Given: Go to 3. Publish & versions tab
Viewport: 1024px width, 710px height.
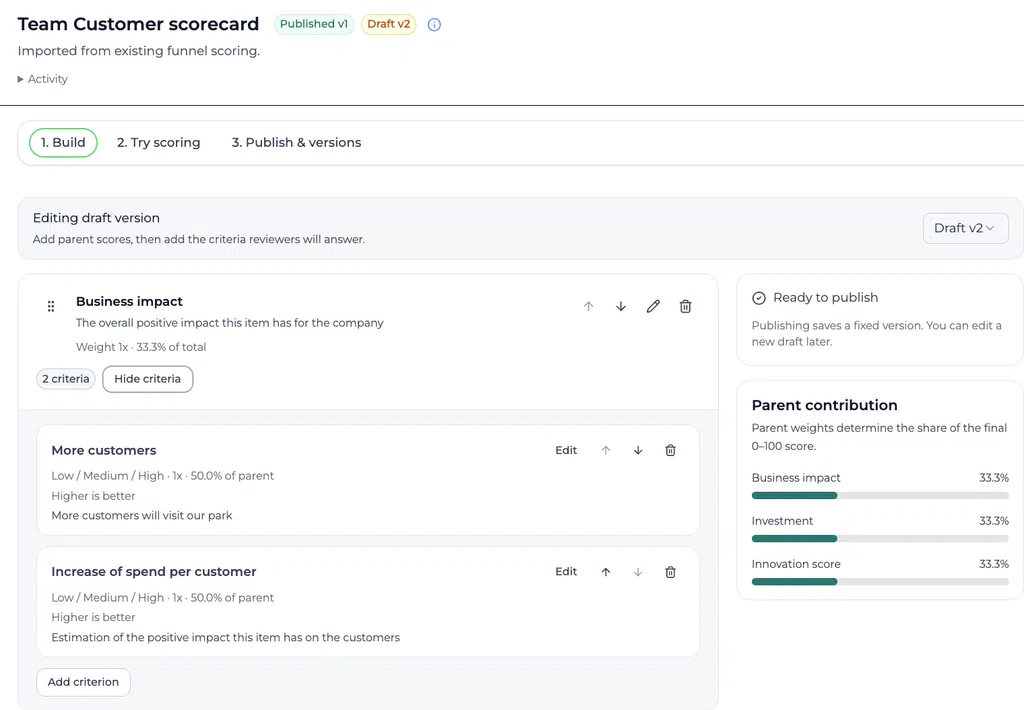Looking at the screenshot, I should [296, 142].
